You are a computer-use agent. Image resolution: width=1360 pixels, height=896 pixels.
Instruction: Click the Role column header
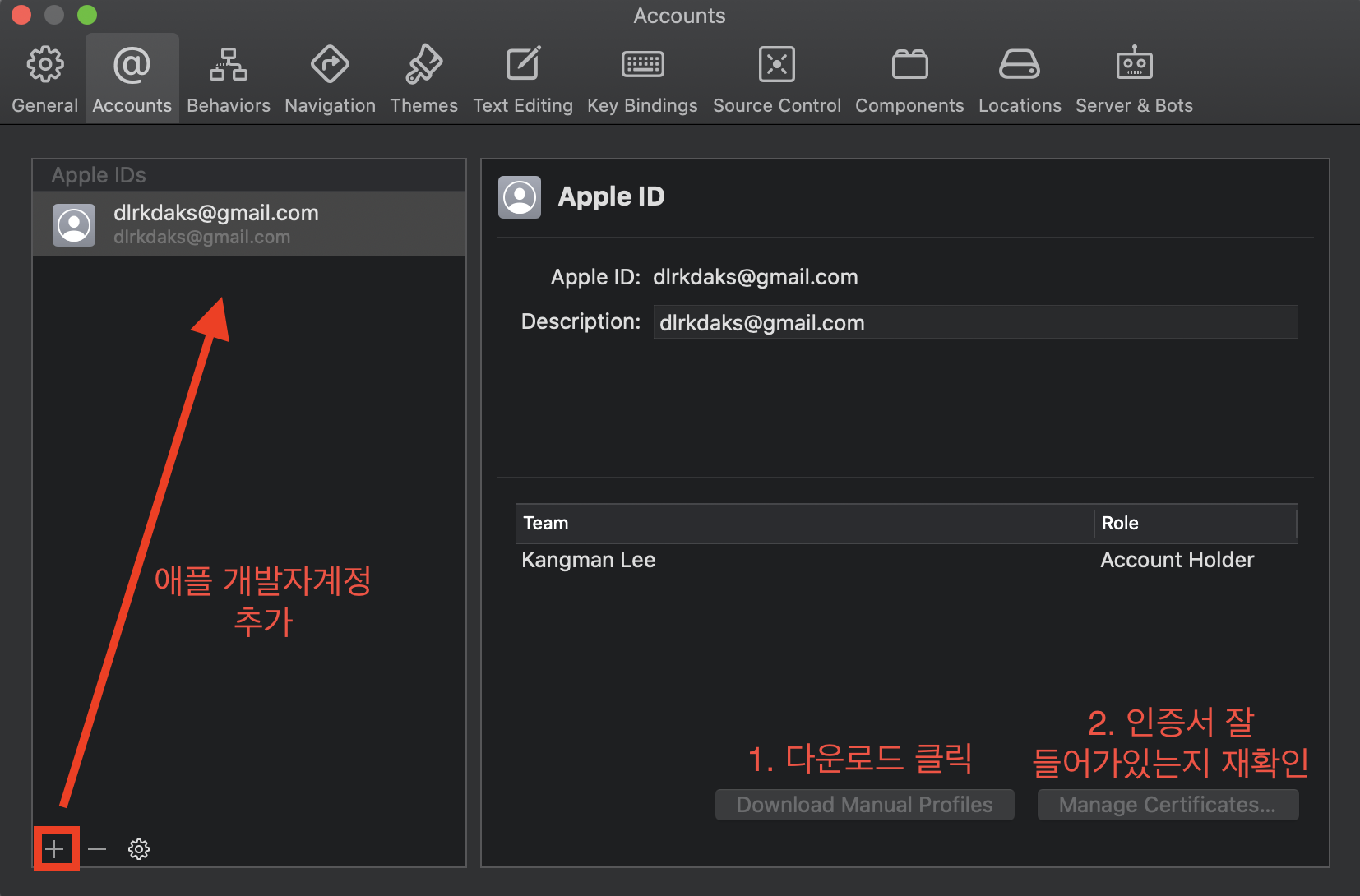1196,523
